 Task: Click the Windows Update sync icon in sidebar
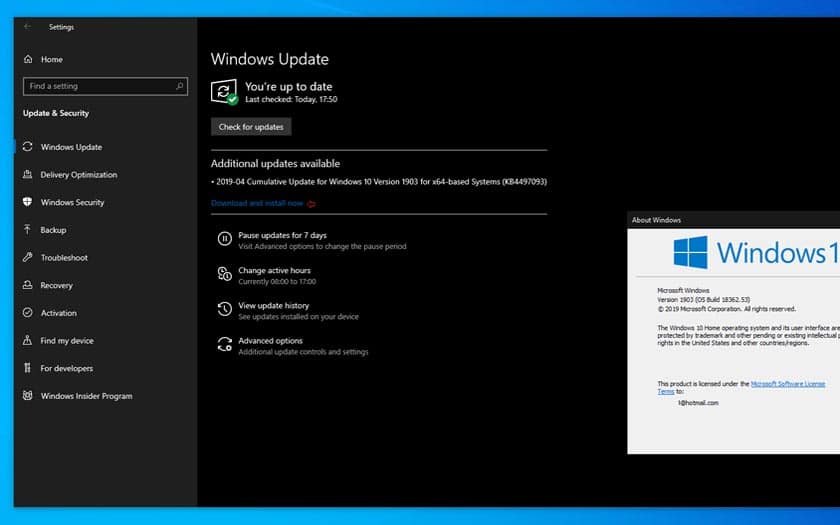28,147
